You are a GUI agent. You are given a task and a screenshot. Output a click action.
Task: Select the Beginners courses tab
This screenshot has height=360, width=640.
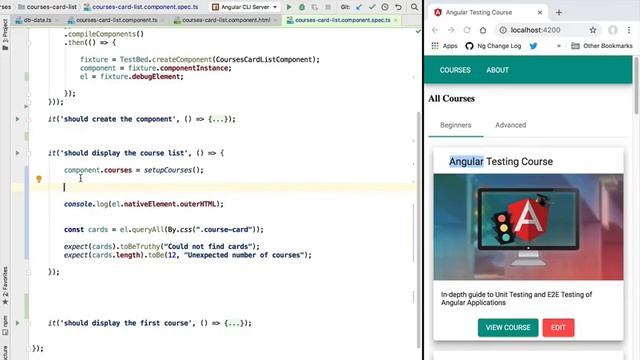(x=456, y=125)
